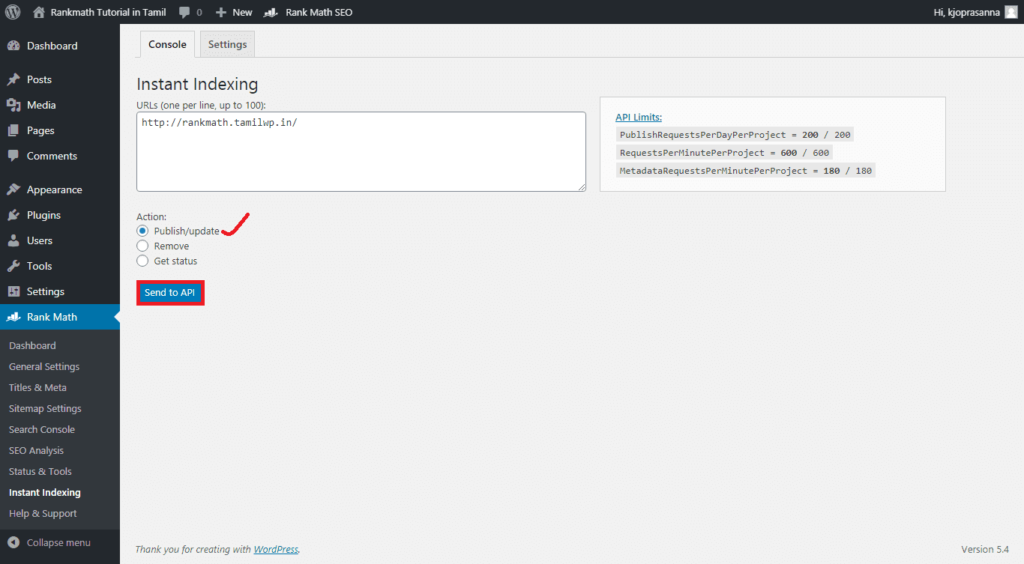This screenshot has width=1024, height=564.
Task: Open Rank Math Dashboard submenu item
Action: click(x=32, y=345)
